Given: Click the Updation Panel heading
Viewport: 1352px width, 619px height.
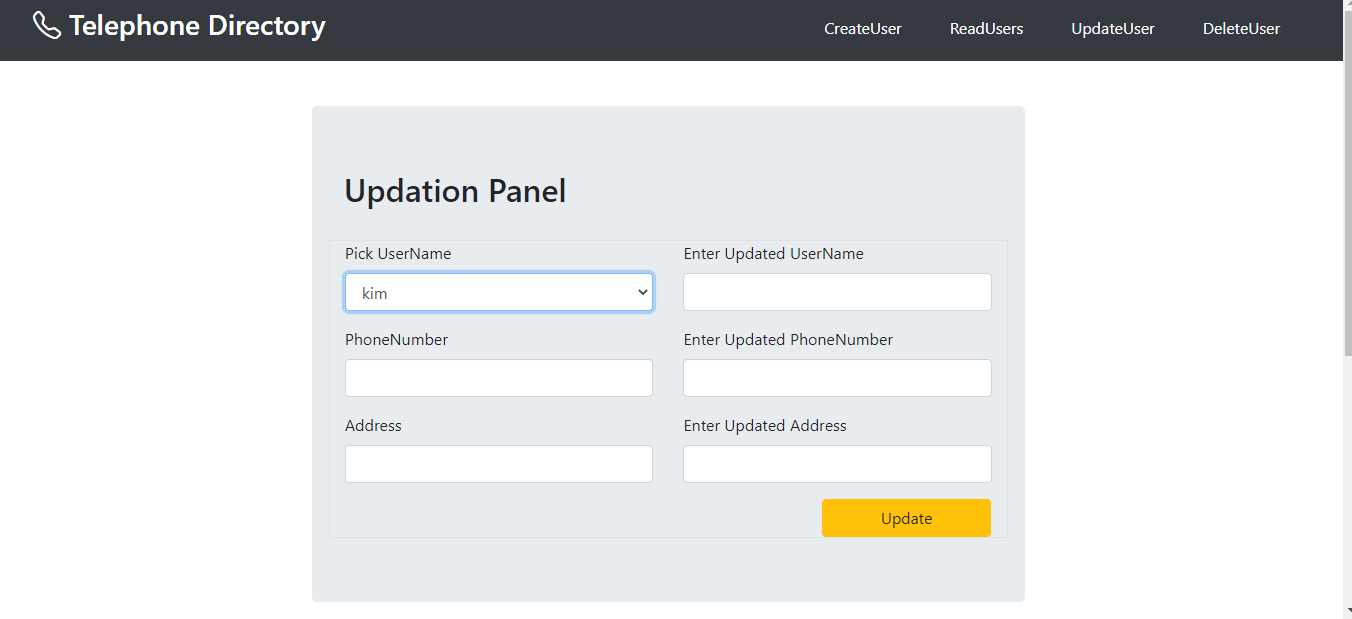Looking at the screenshot, I should 455,191.
